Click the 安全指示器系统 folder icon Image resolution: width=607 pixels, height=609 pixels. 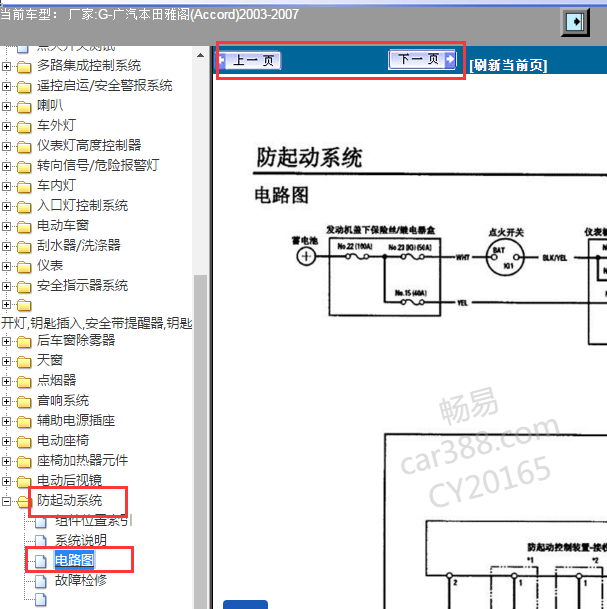24,287
